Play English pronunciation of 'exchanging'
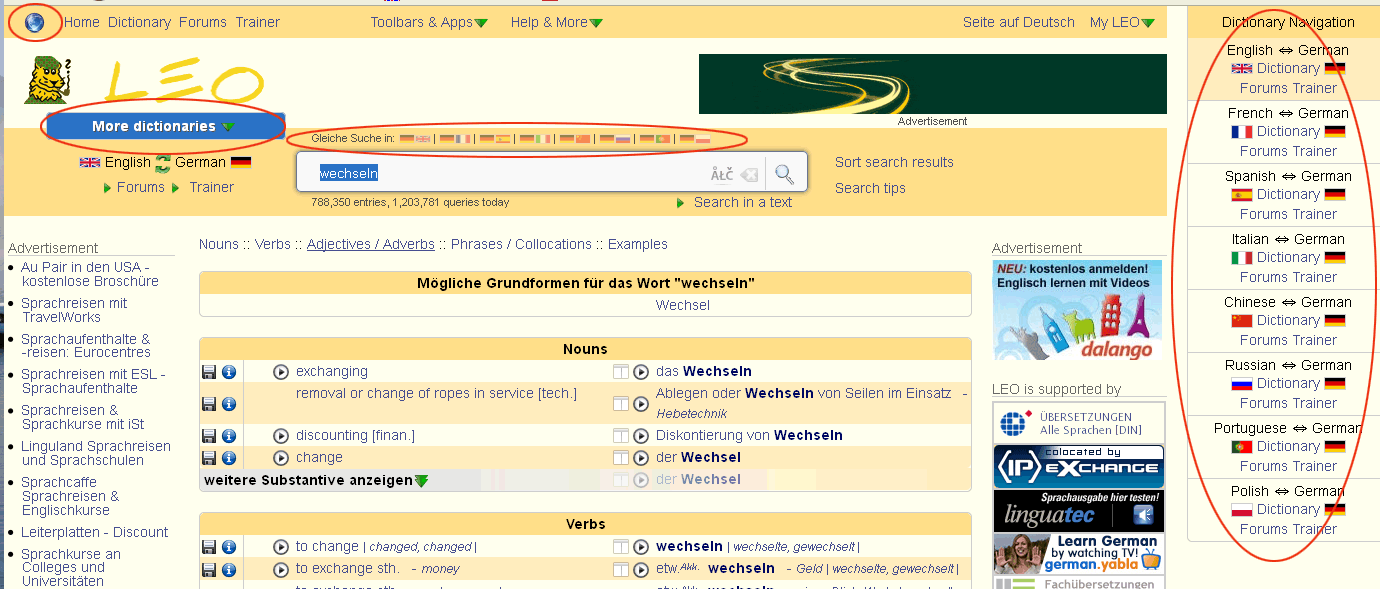1380x589 pixels. 281,372
